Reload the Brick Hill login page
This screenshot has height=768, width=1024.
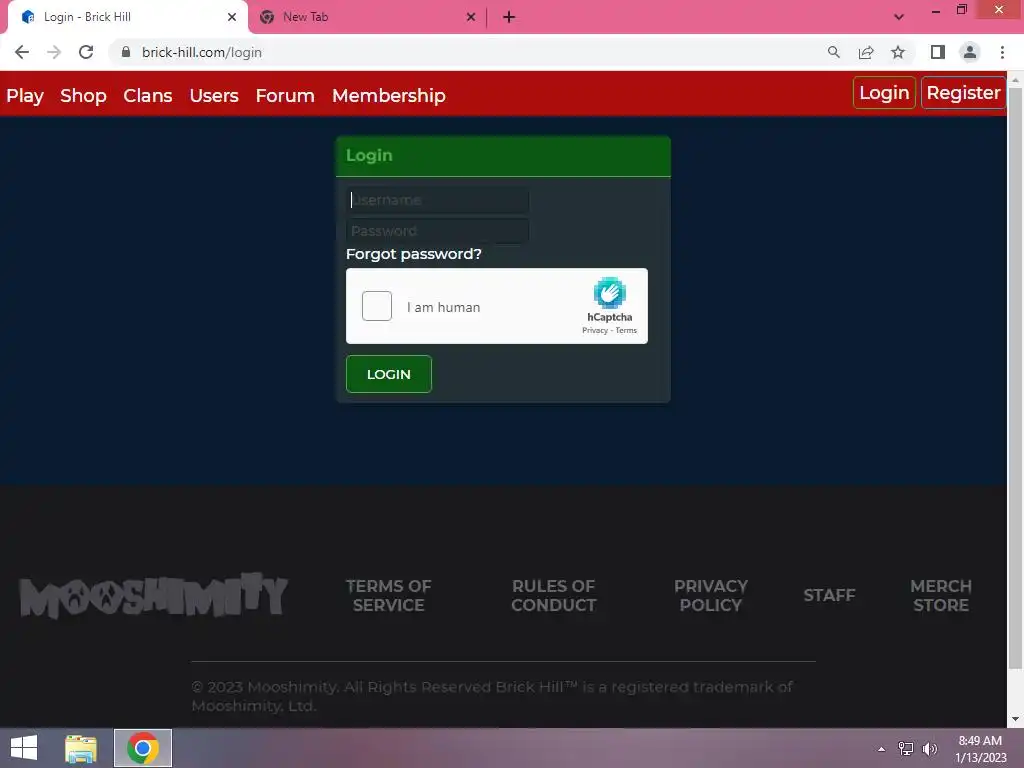86,52
